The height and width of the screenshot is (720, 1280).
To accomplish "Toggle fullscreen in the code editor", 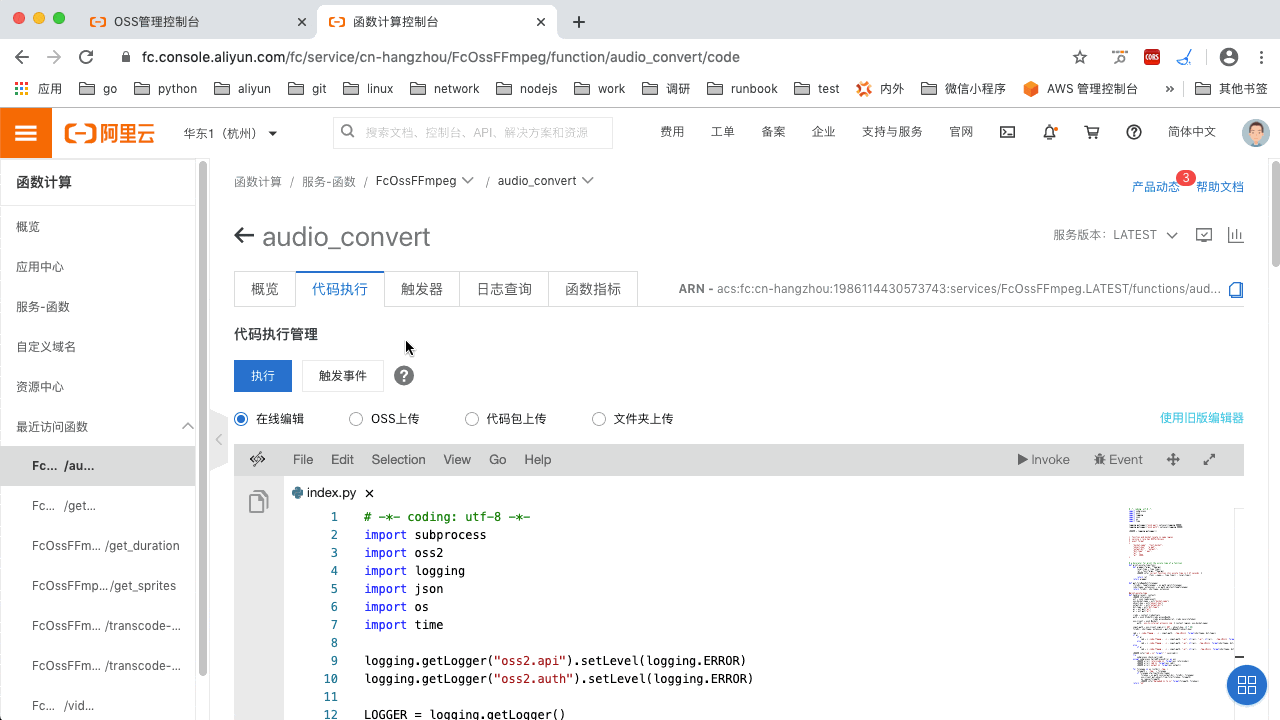I will [x=1209, y=460].
